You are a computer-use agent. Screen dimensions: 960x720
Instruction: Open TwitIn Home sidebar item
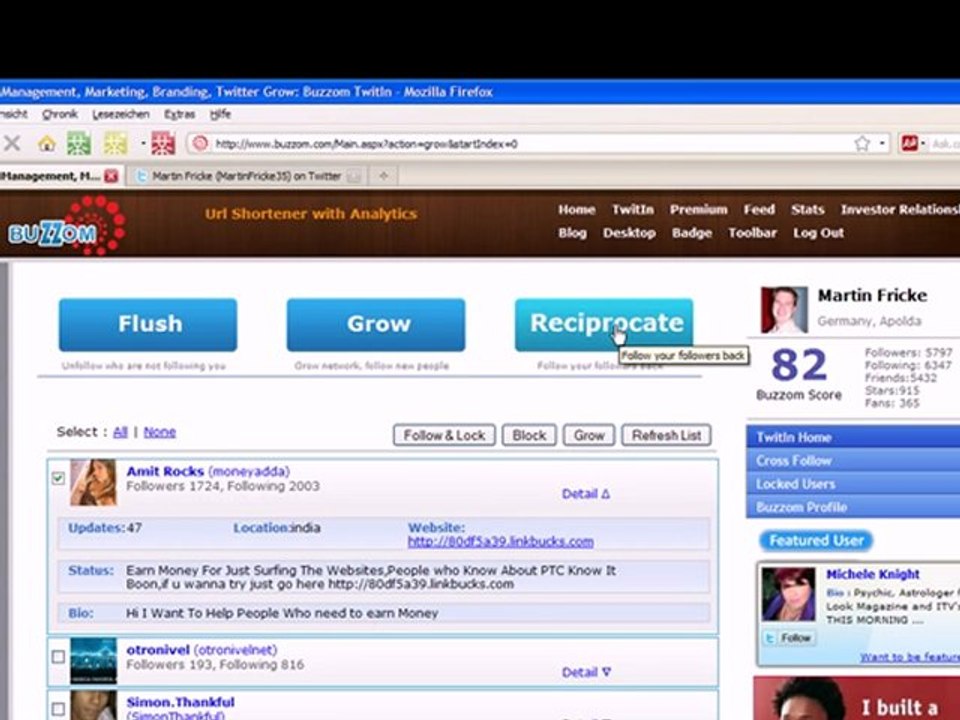pos(853,437)
